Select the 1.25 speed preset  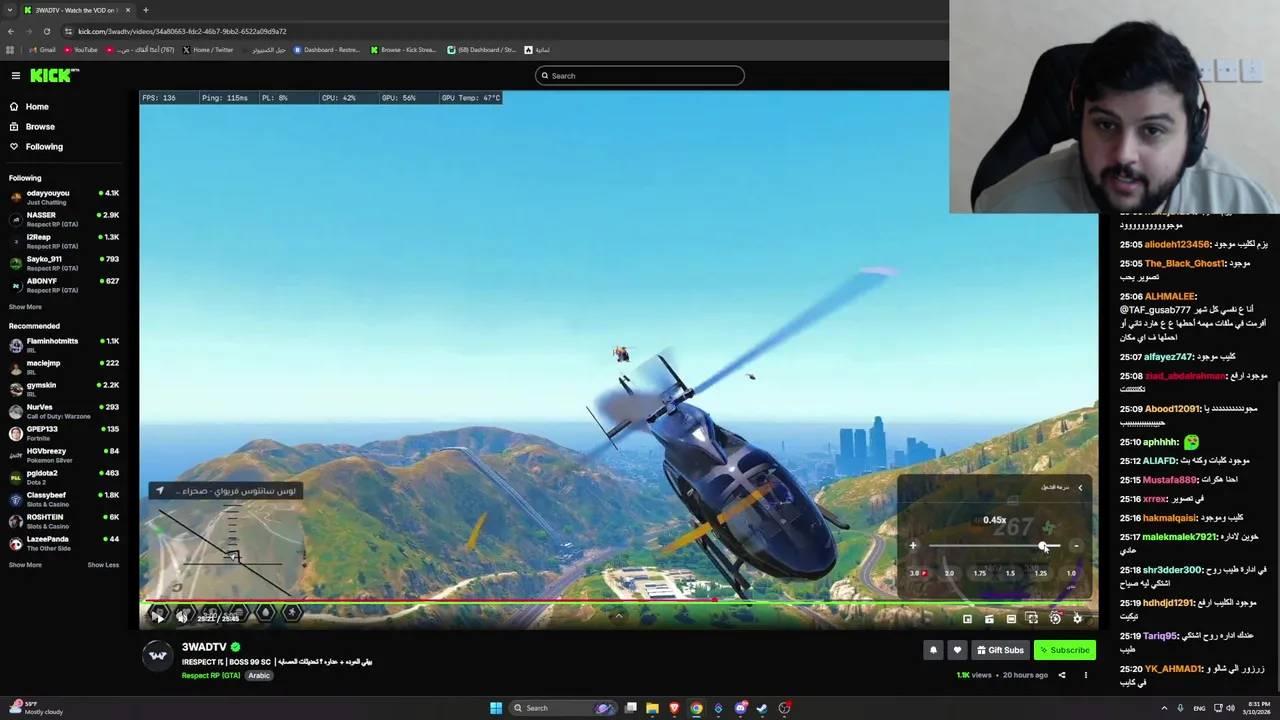(x=1041, y=574)
